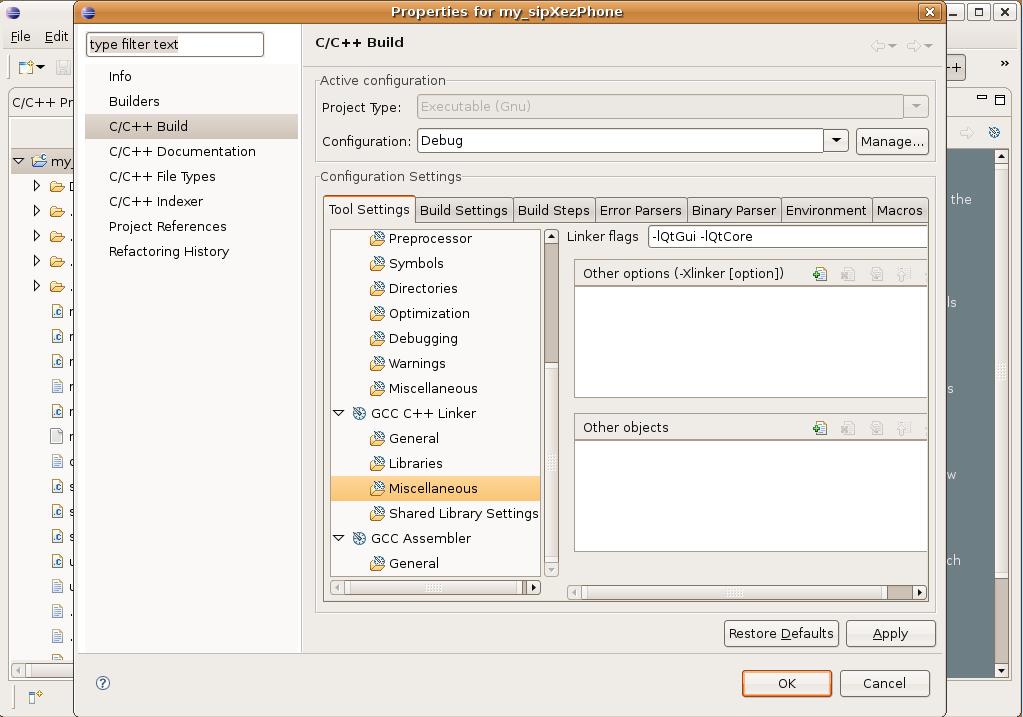This screenshot has height=717, width=1023.
Task: Maximize the view in the background Eclipse window
Action: [x=1000, y=99]
